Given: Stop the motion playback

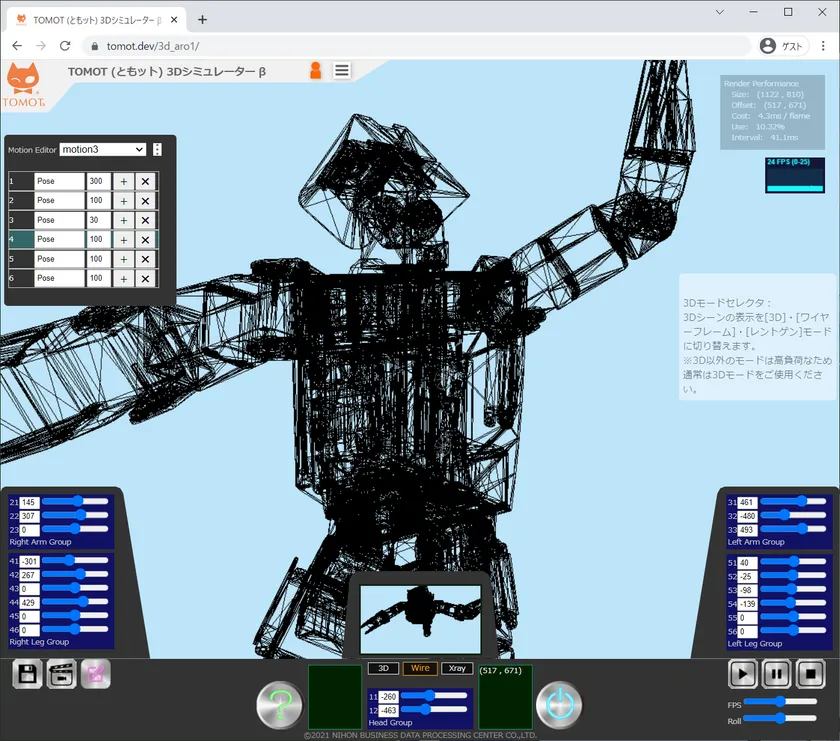Looking at the screenshot, I should coord(810,674).
